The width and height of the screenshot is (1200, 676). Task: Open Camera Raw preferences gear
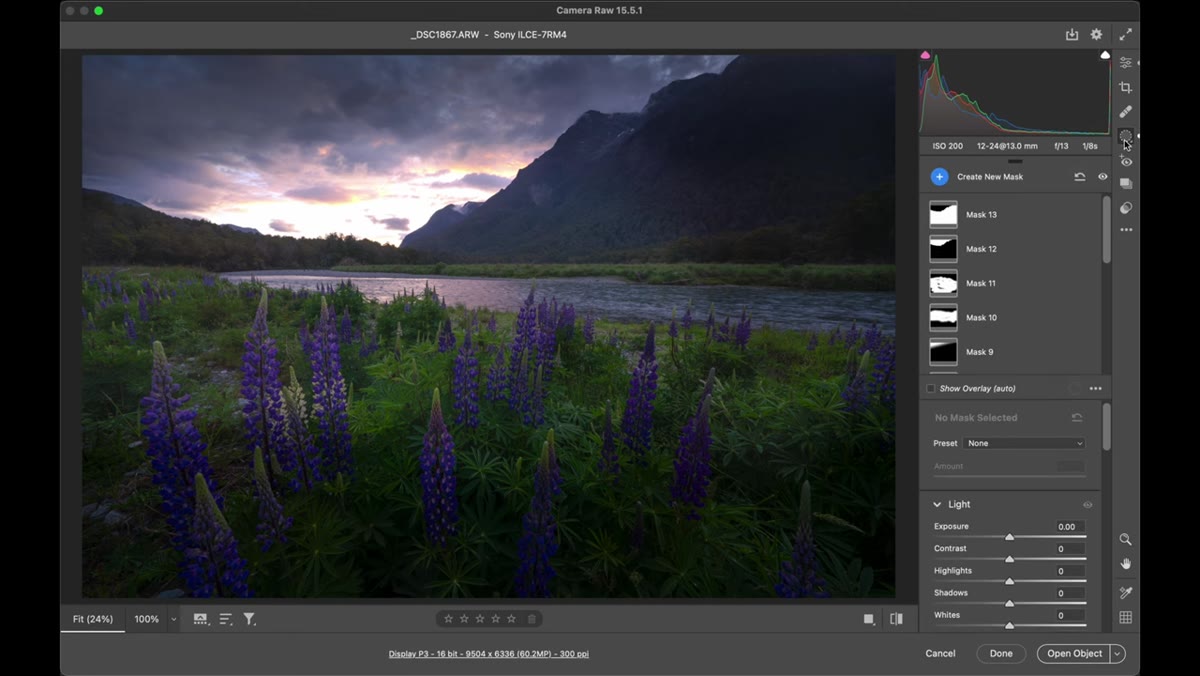(1096, 34)
